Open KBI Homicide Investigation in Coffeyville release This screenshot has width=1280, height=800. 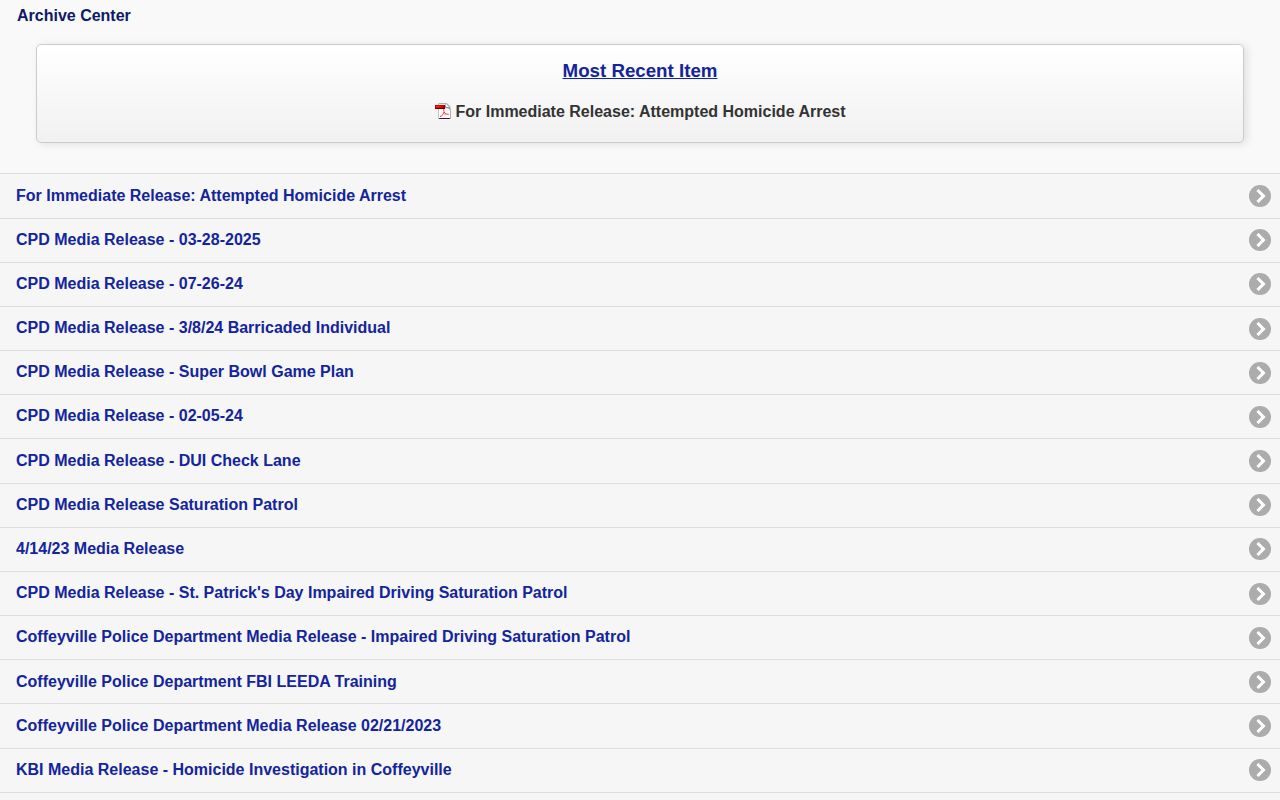[640, 770]
